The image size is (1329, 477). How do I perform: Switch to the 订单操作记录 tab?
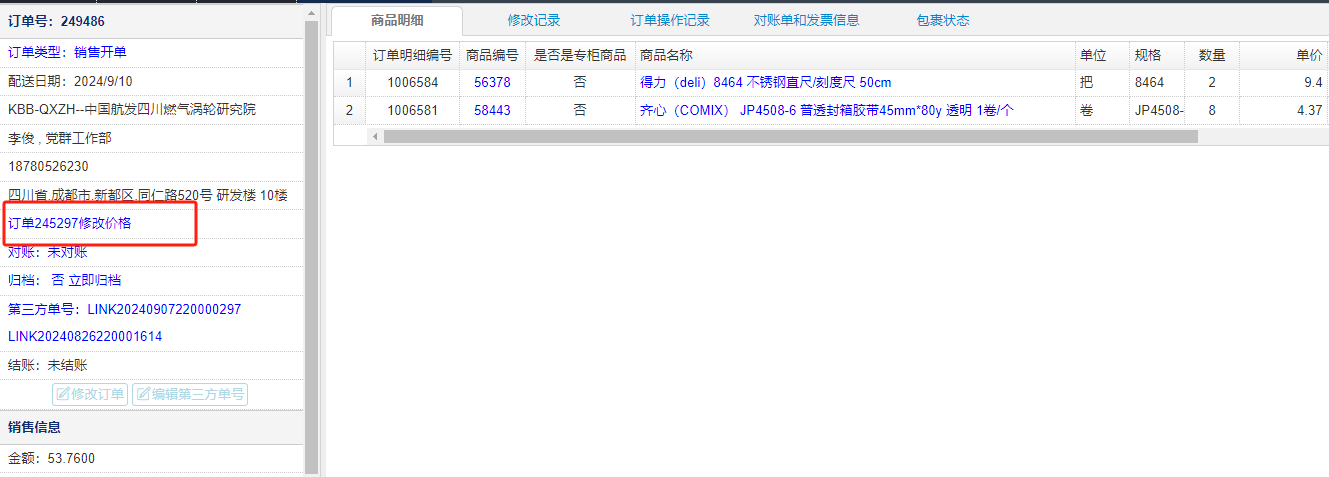[x=670, y=20]
